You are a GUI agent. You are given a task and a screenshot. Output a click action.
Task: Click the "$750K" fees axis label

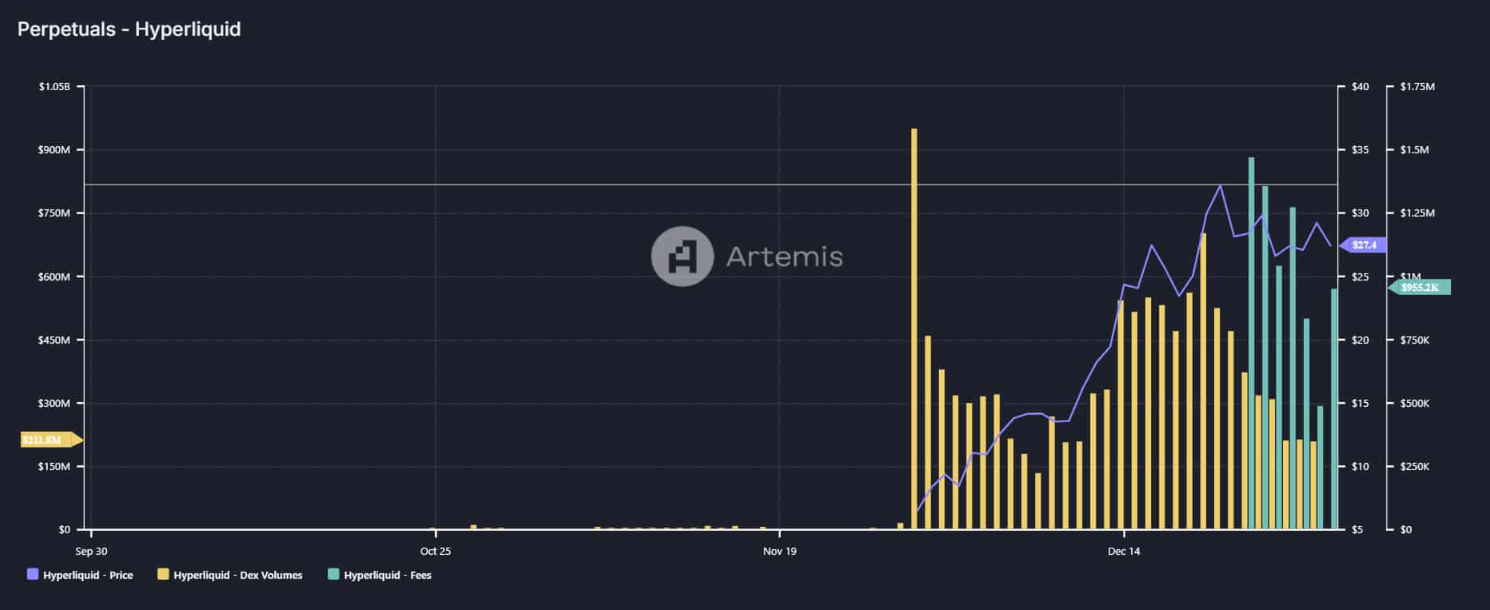click(1417, 340)
